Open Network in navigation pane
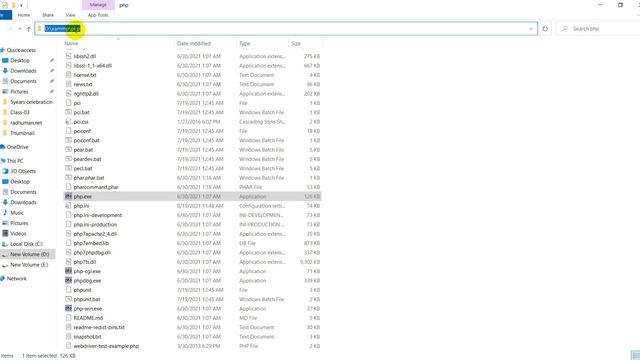The image size is (640, 360). click(x=17, y=278)
